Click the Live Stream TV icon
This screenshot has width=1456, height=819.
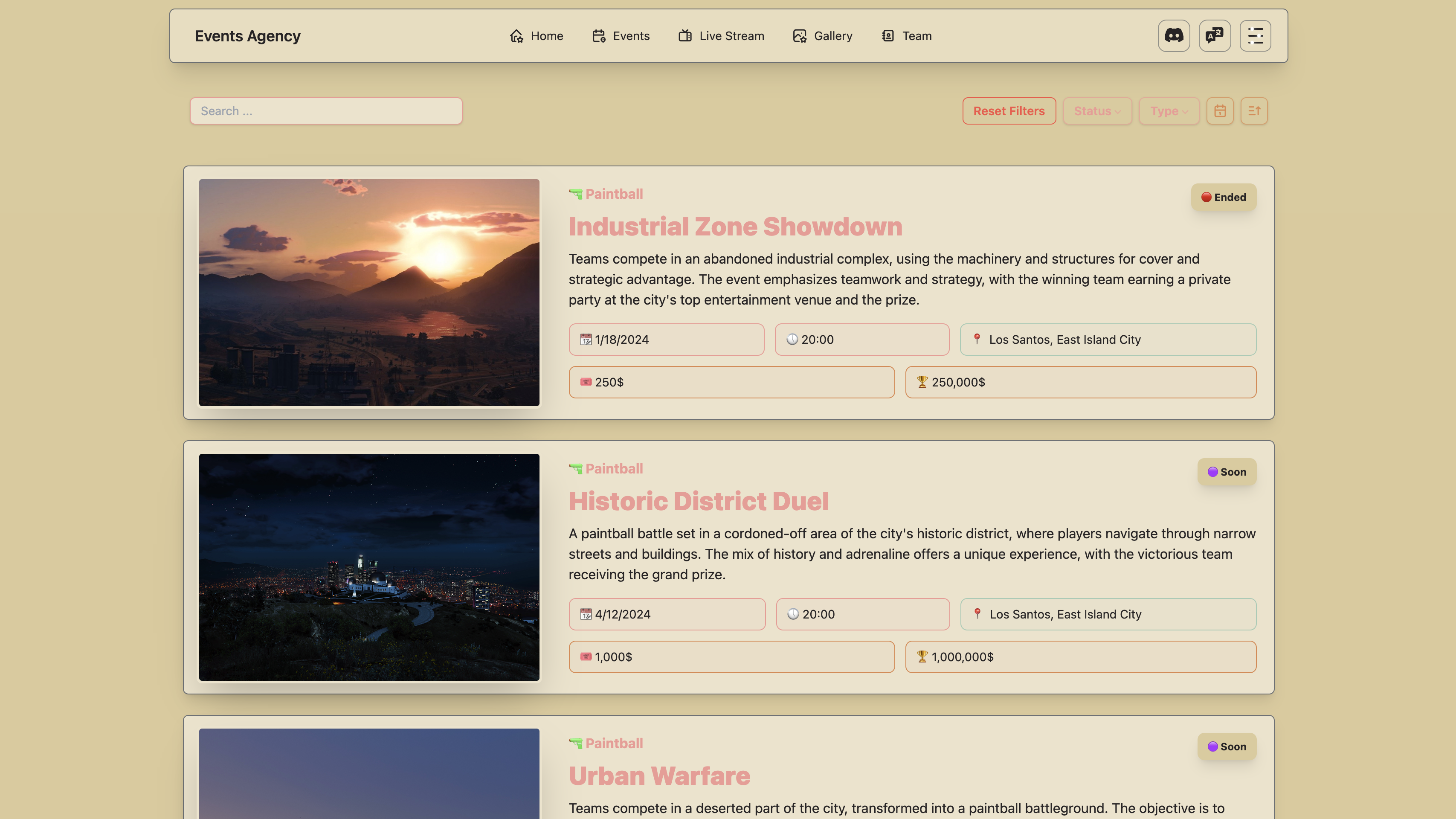[685, 35]
